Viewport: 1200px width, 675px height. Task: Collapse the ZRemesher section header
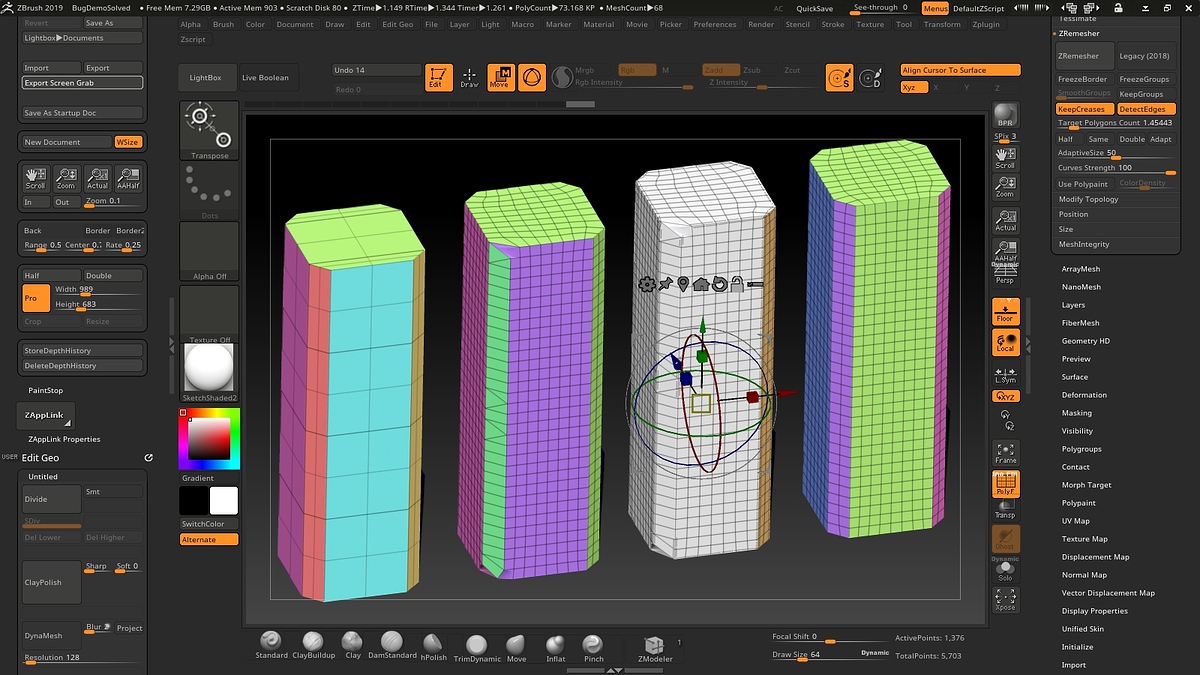pos(1078,33)
